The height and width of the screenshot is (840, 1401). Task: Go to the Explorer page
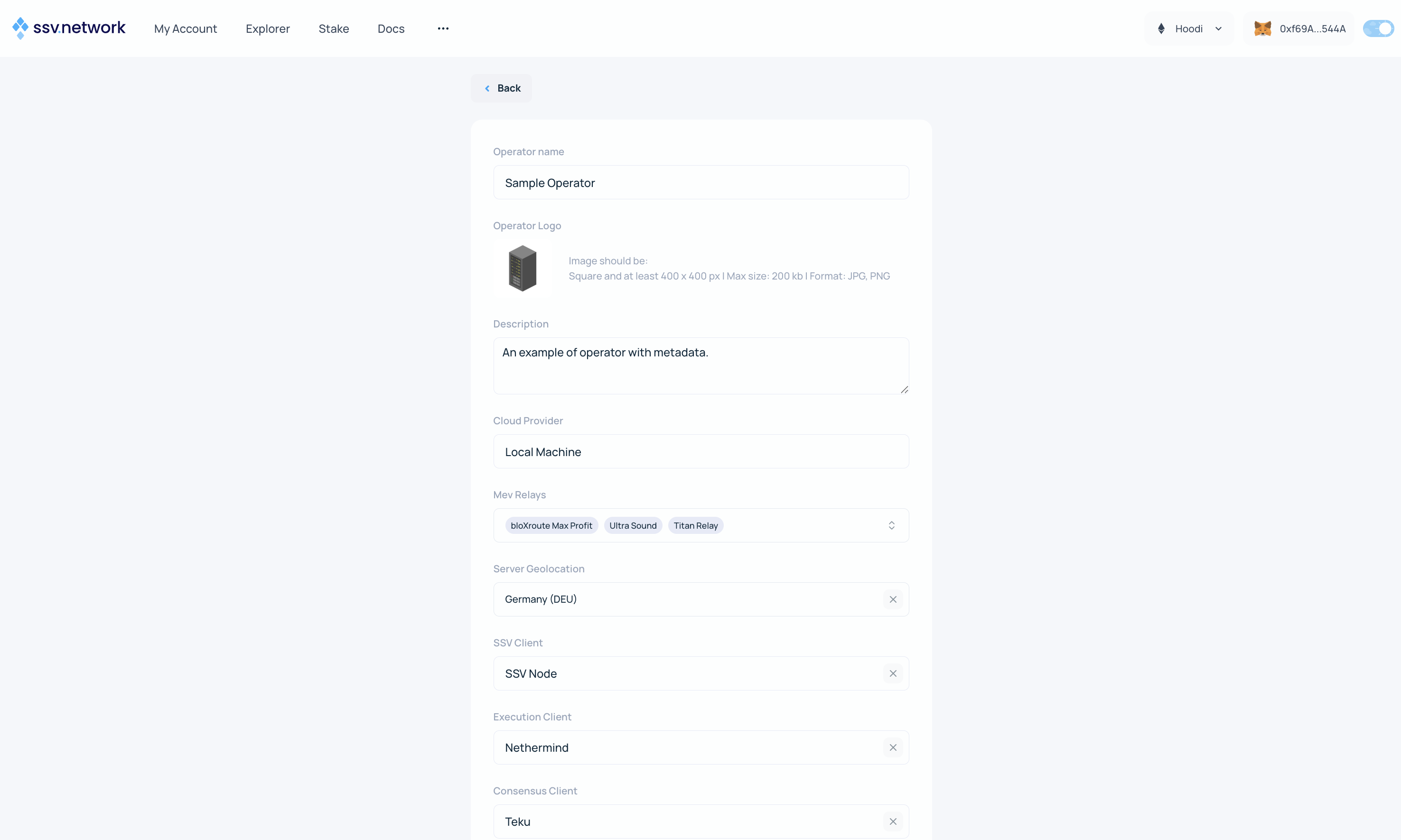coord(267,28)
